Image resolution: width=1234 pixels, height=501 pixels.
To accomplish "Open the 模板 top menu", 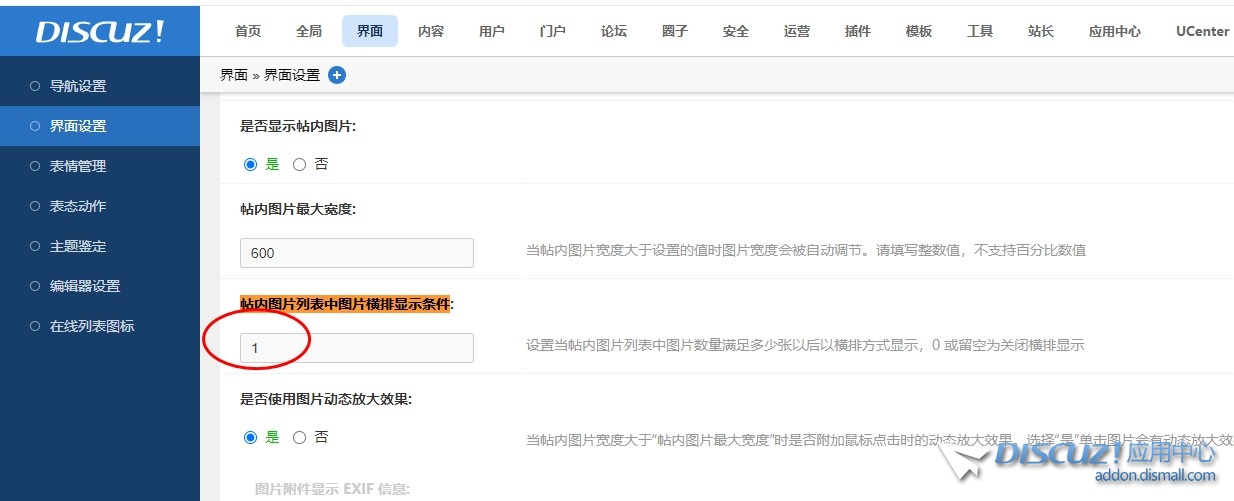I will (919, 31).
